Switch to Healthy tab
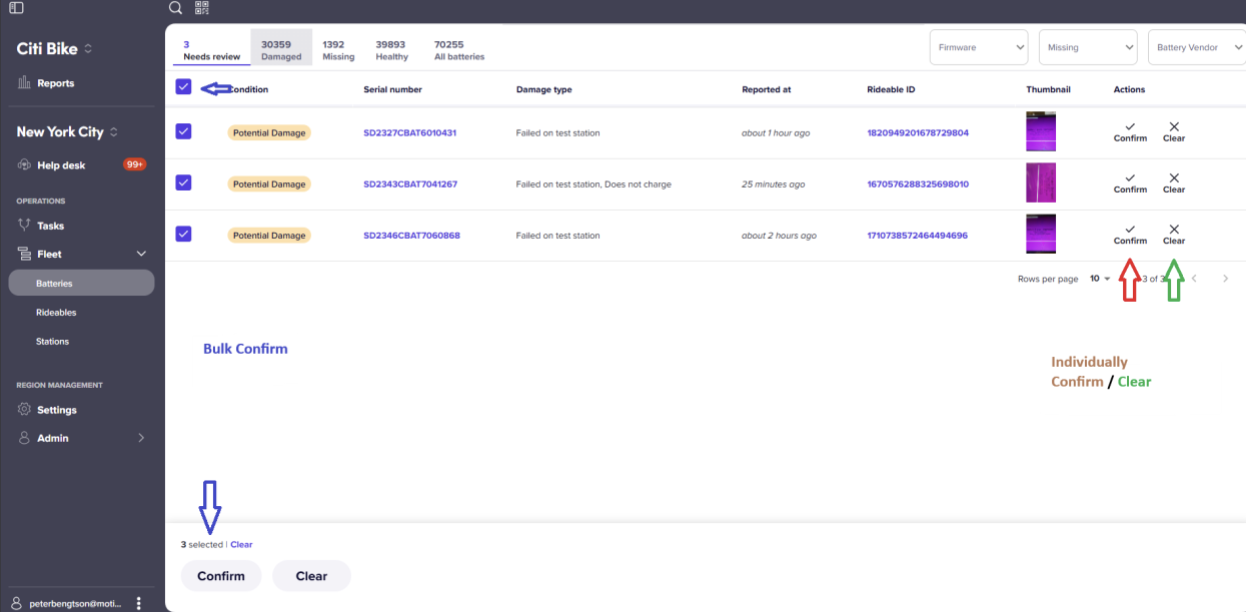The width and height of the screenshot is (1248, 612). (391, 50)
